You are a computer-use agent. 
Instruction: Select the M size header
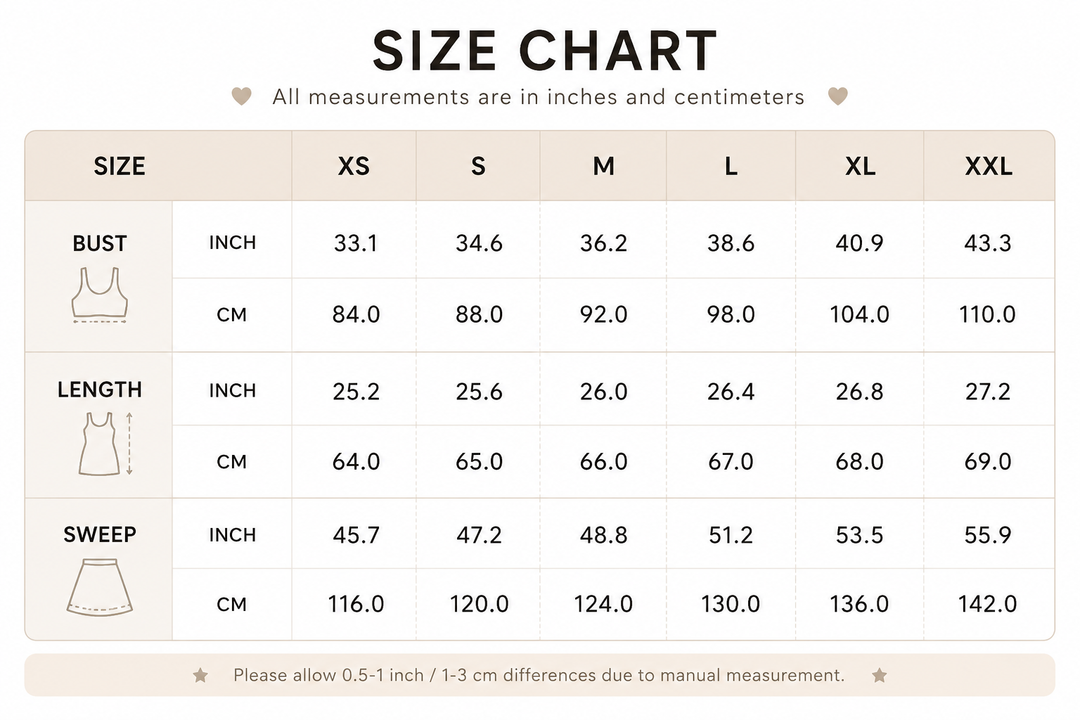coord(603,166)
